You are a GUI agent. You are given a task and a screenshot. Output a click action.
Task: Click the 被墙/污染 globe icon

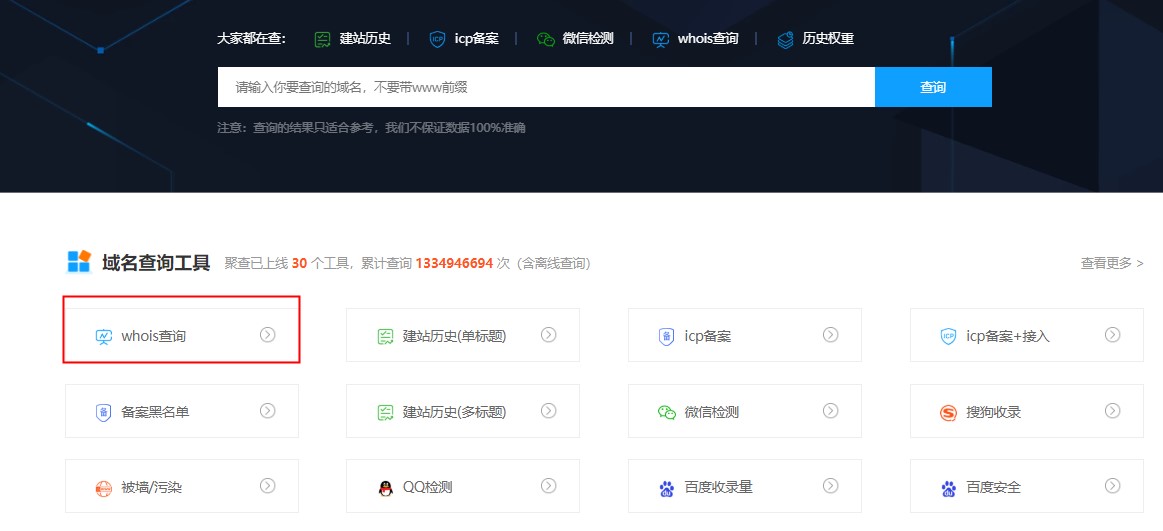pos(103,488)
